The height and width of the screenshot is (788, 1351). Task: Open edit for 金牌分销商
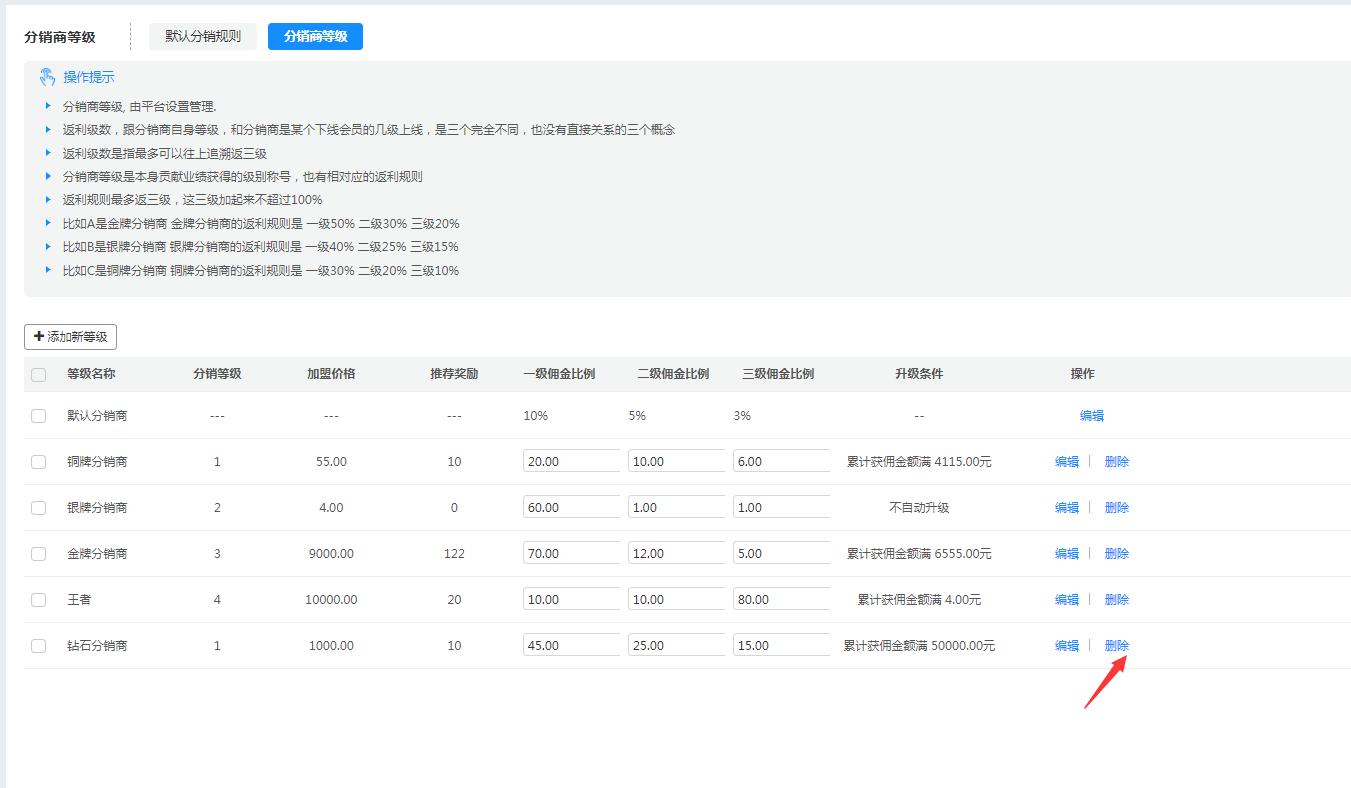click(1066, 554)
